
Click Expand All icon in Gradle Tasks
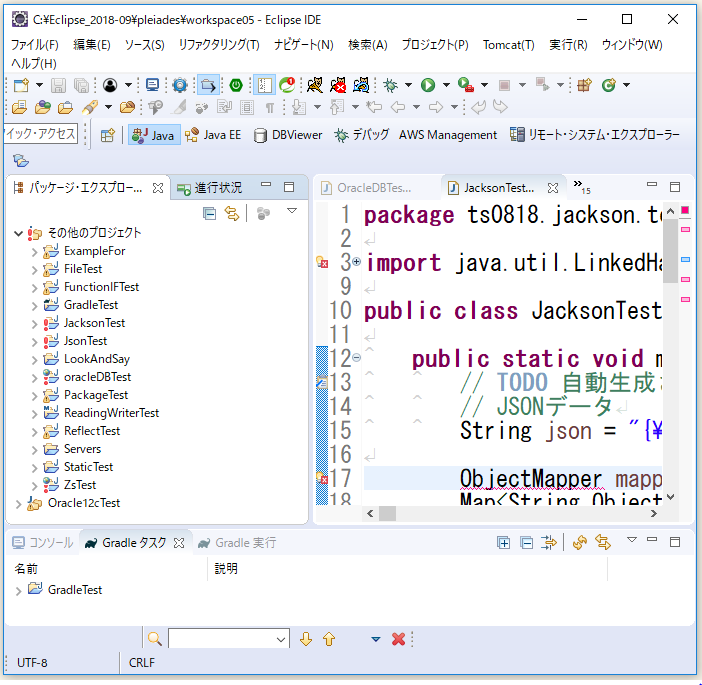(x=503, y=543)
